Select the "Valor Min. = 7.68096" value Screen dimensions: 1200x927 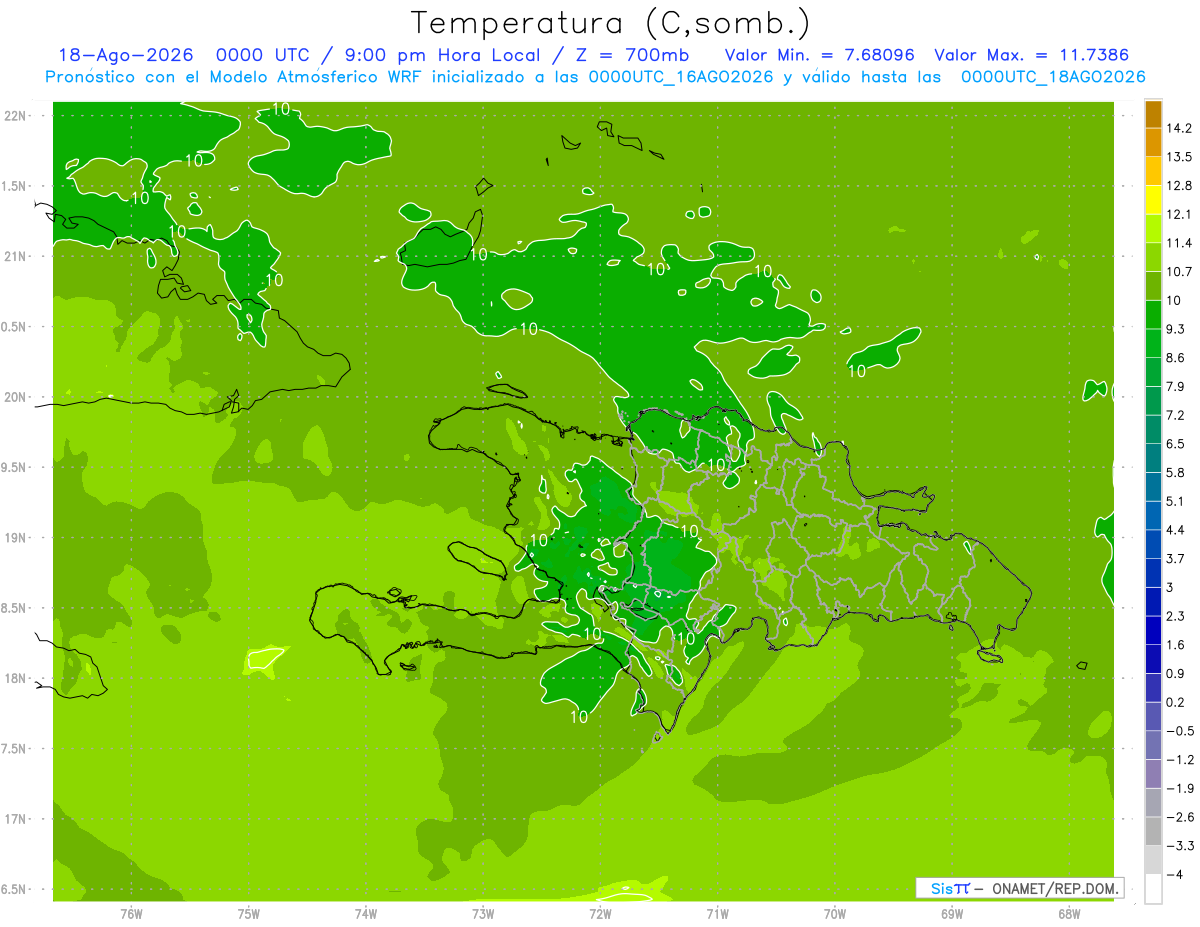pyautogui.click(x=820, y=56)
